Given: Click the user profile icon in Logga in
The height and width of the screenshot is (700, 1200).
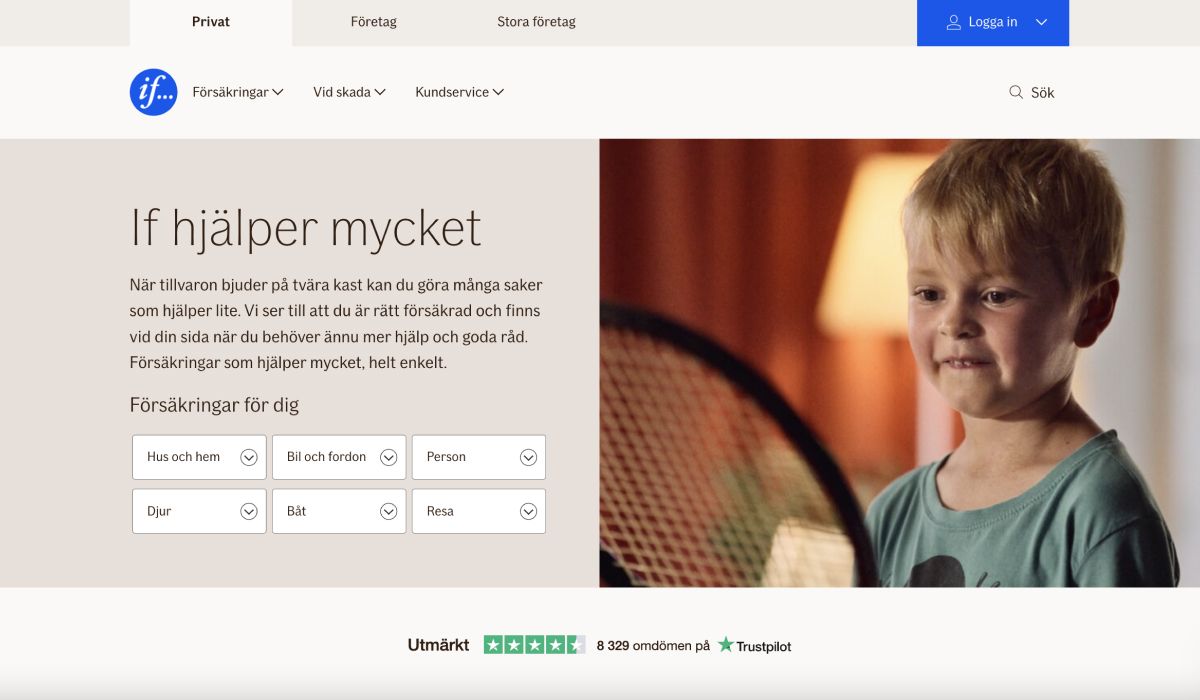Looking at the screenshot, I should click(953, 22).
